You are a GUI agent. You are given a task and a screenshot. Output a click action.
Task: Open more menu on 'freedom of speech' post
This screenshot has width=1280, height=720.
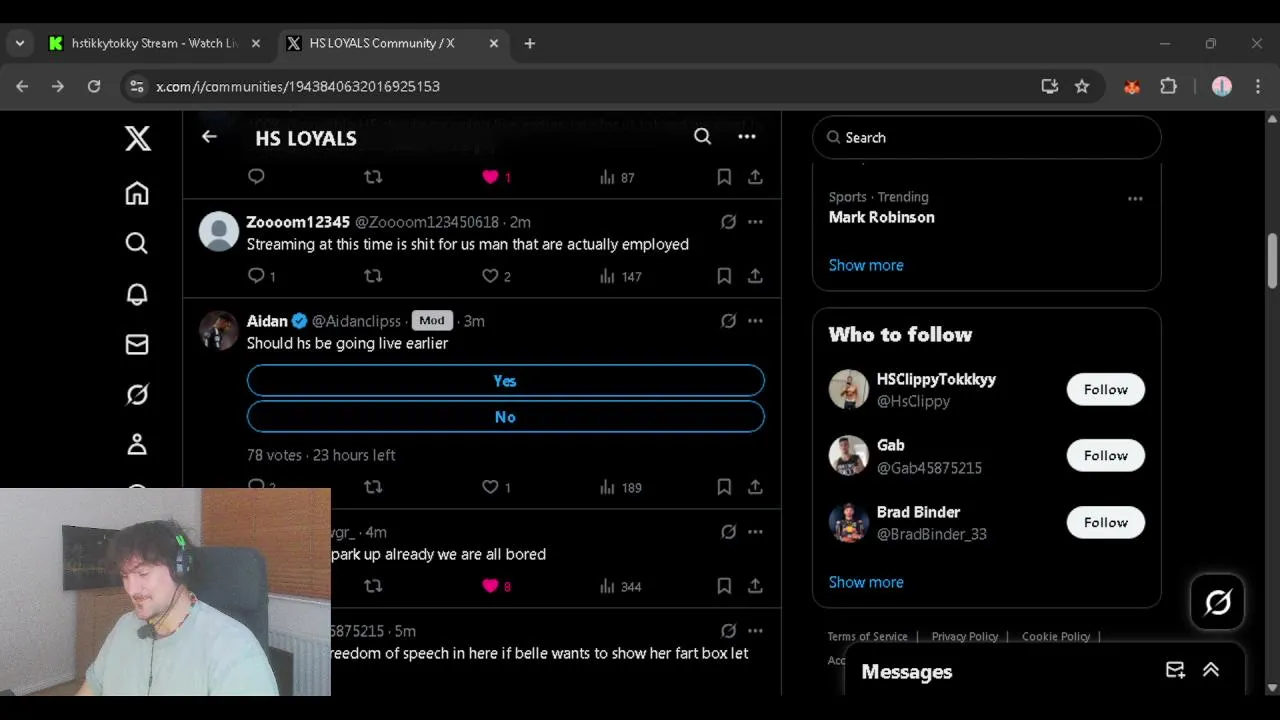755,631
